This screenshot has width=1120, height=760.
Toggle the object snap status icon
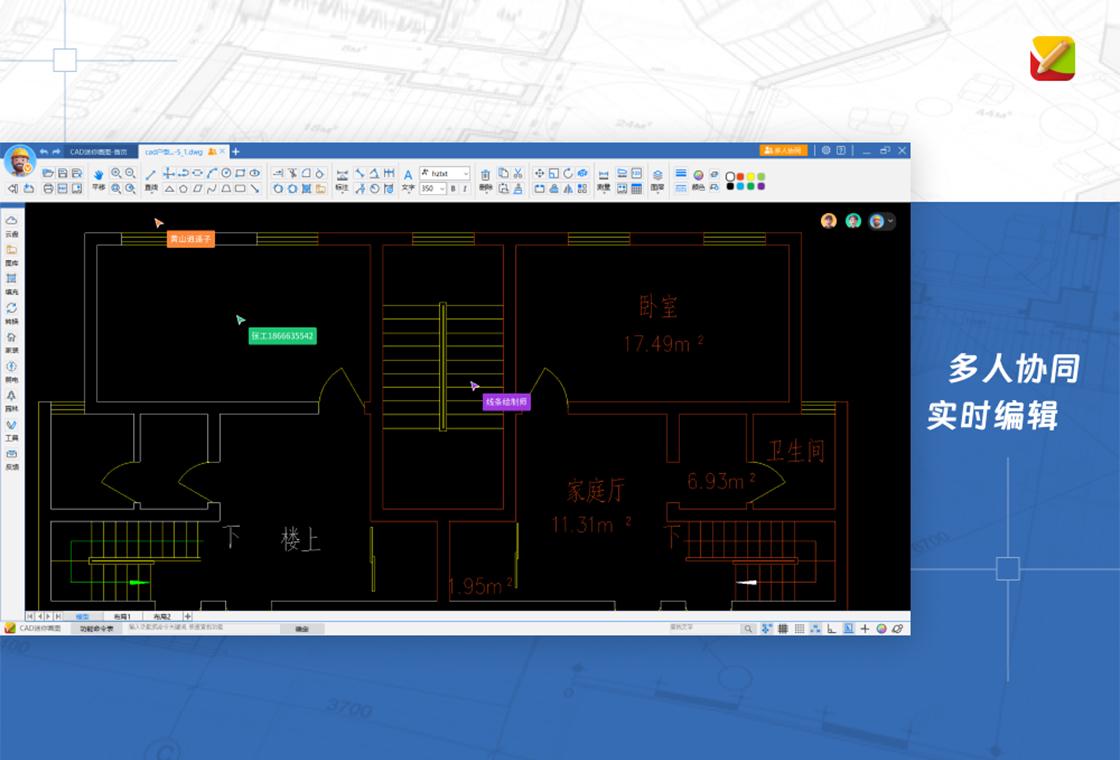click(815, 629)
